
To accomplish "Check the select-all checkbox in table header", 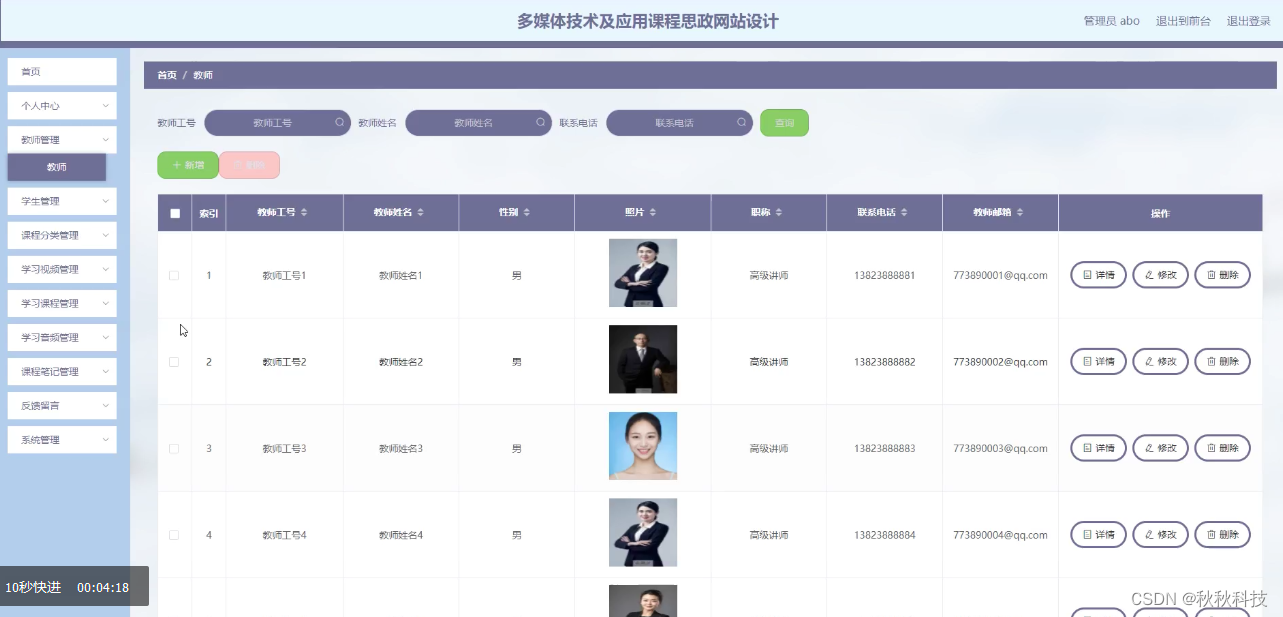I will 173,212.
